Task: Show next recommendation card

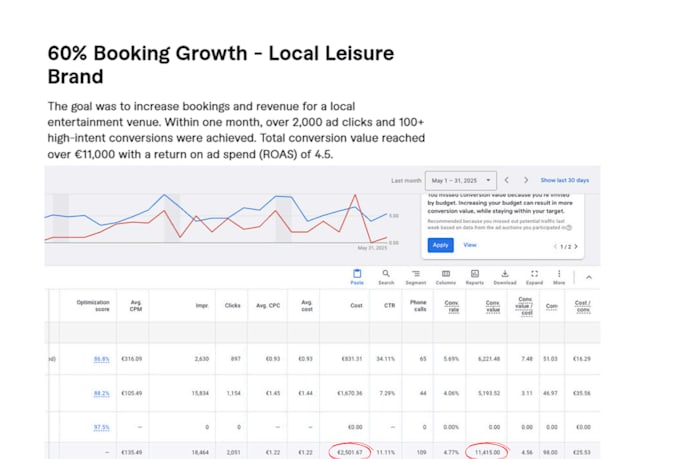Action: click(576, 246)
